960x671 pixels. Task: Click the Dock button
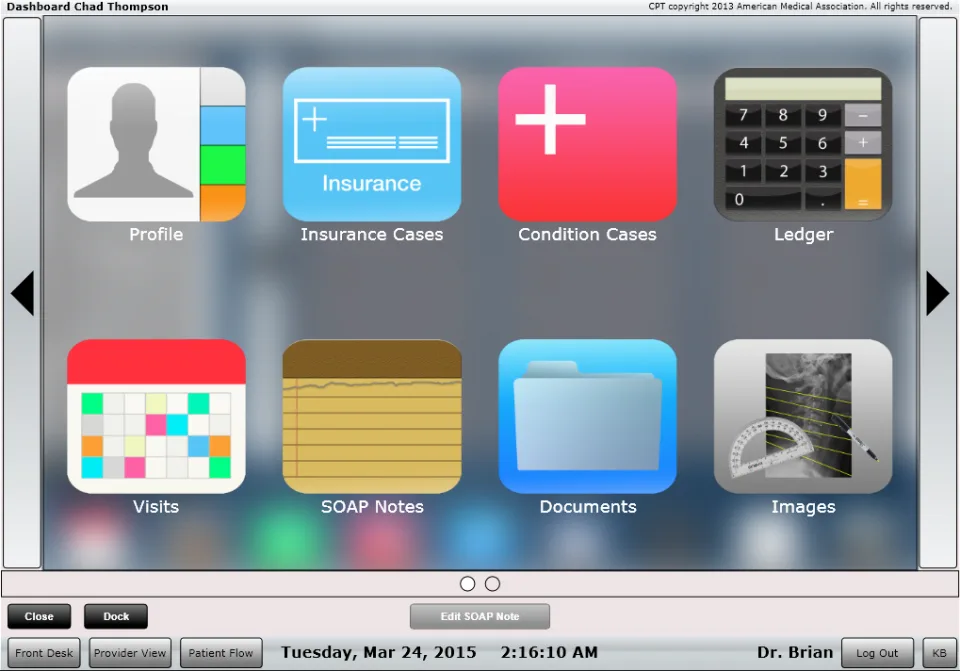tap(116, 617)
